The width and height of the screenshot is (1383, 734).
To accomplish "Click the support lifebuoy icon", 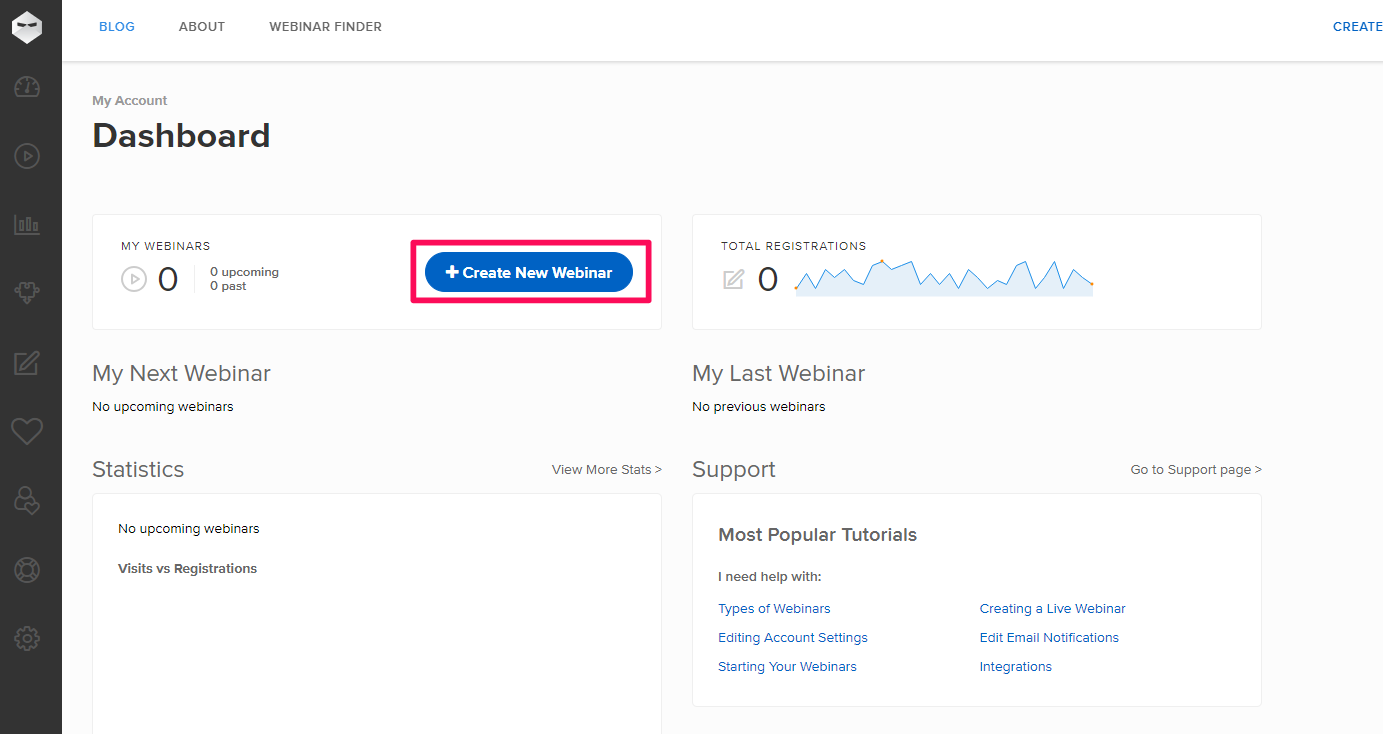I will tap(26, 569).
